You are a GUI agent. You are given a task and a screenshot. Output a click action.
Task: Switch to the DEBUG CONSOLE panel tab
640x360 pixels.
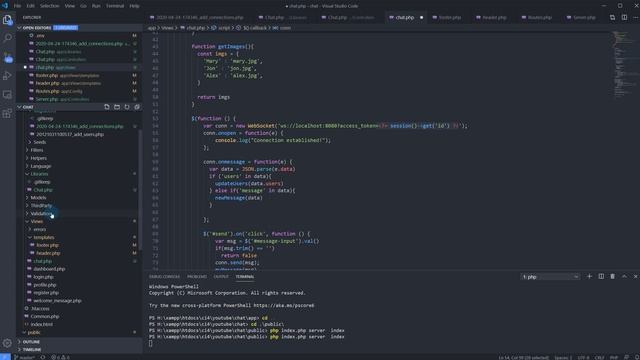point(164,276)
